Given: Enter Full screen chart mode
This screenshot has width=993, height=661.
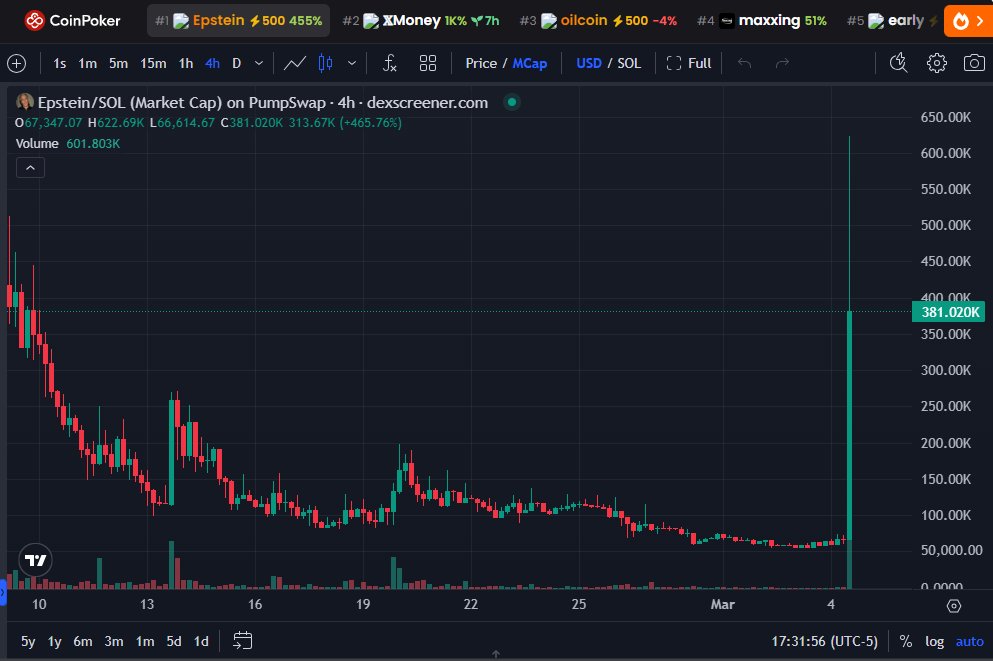Looking at the screenshot, I should coord(689,63).
